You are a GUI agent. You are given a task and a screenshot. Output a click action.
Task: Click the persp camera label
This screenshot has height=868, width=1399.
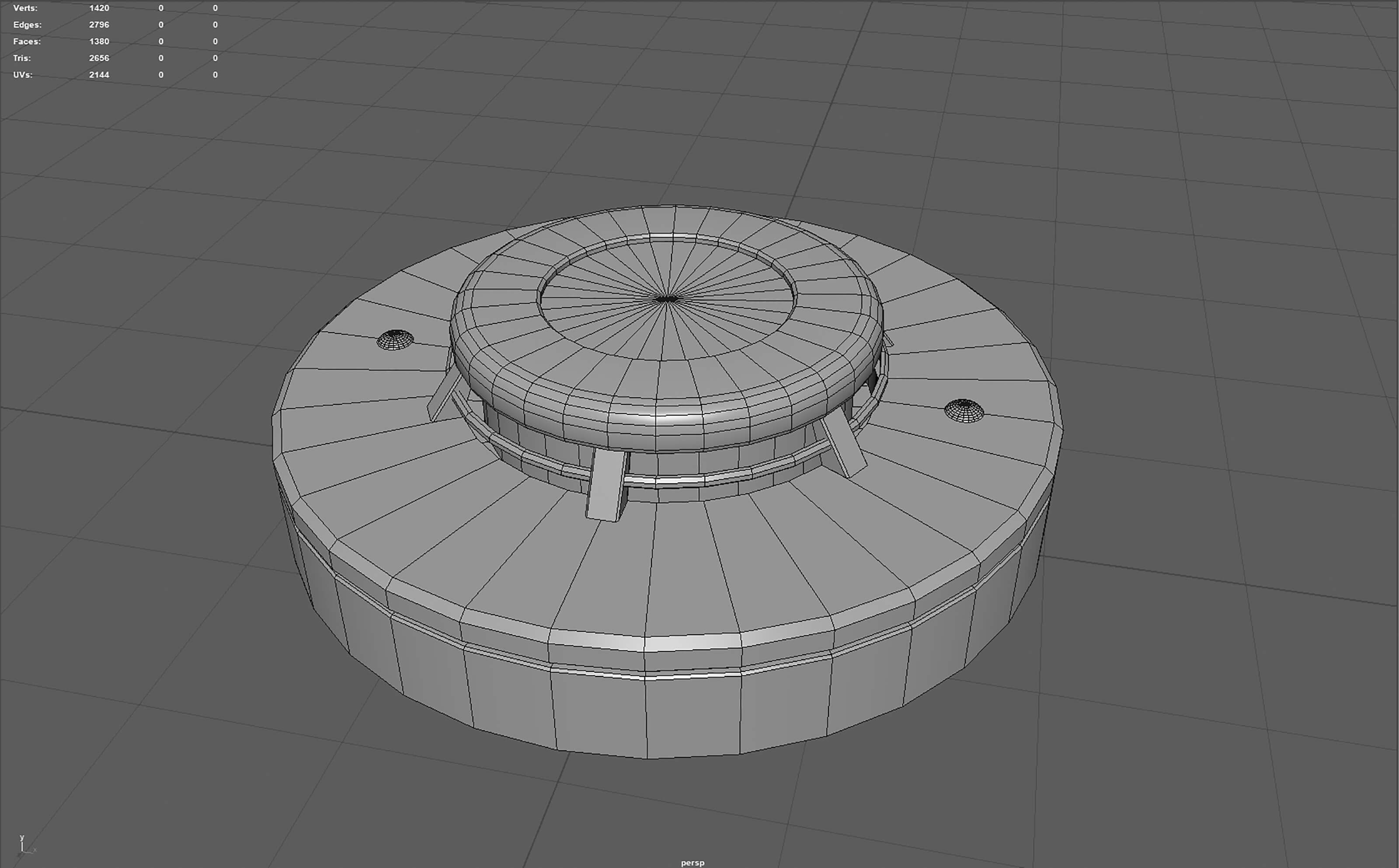693,862
